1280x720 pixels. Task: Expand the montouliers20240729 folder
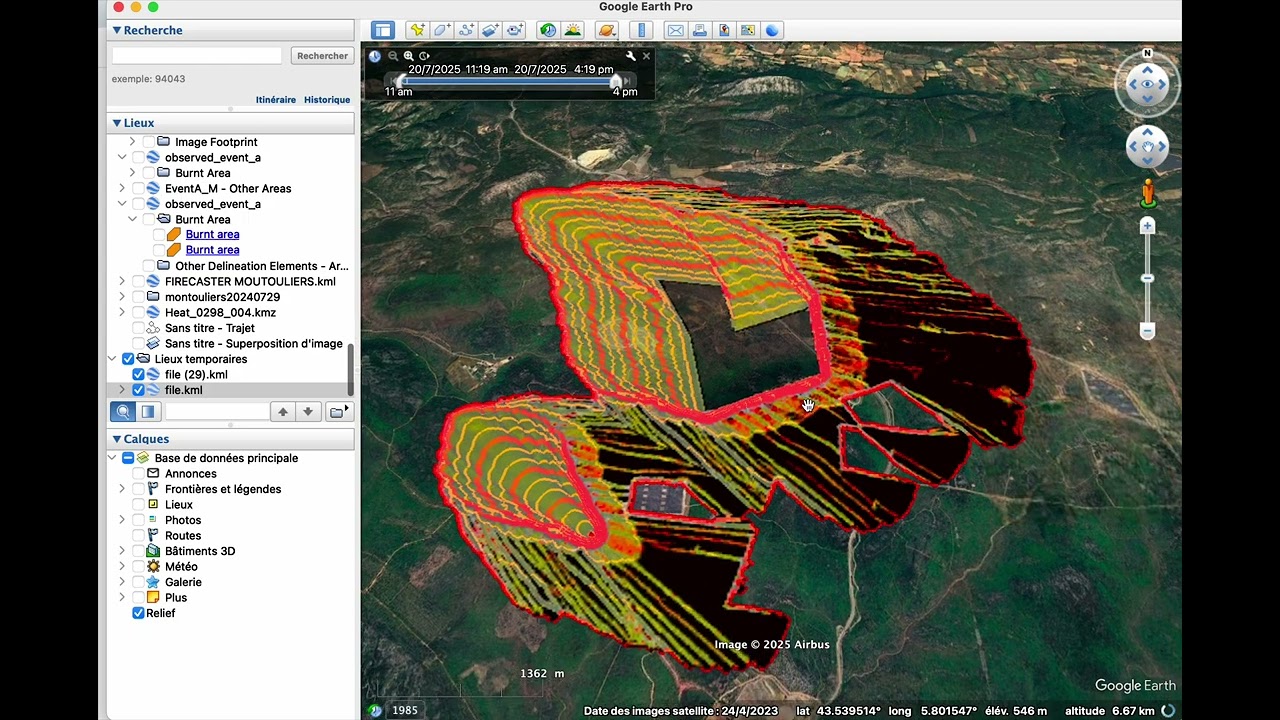click(122, 297)
